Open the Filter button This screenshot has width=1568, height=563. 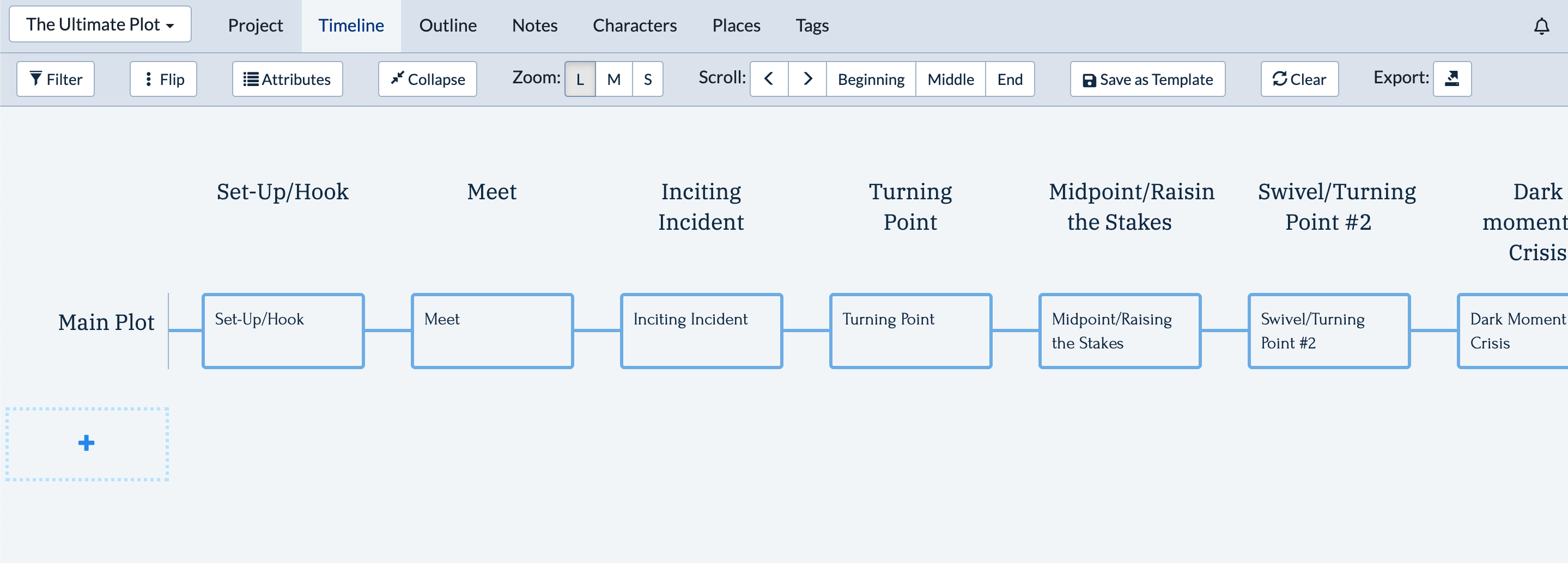click(56, 79)
